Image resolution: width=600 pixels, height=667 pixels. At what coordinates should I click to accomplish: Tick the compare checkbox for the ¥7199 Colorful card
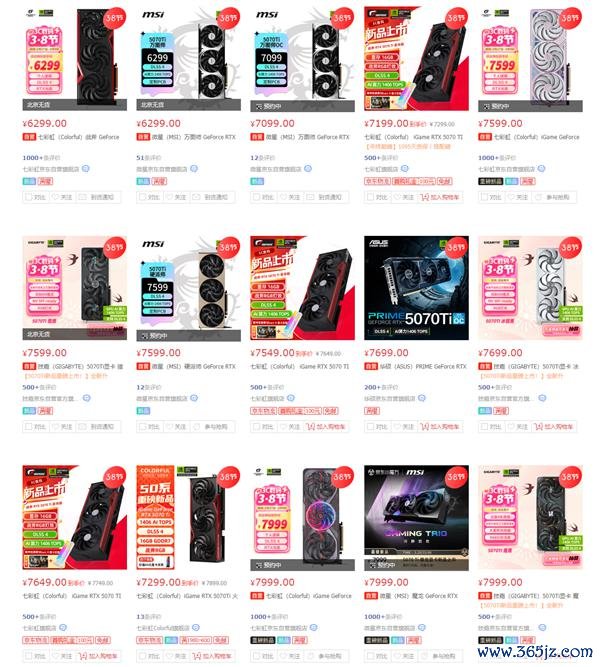[x=370, y=197]
